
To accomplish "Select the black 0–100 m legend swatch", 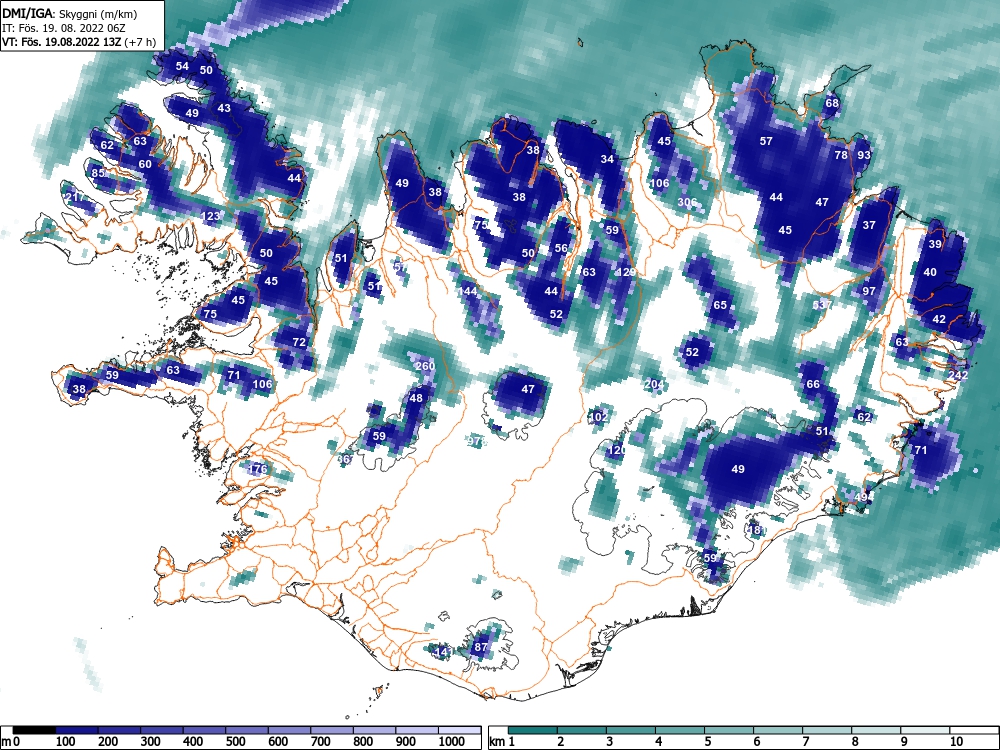I will (x=34, y=730).
